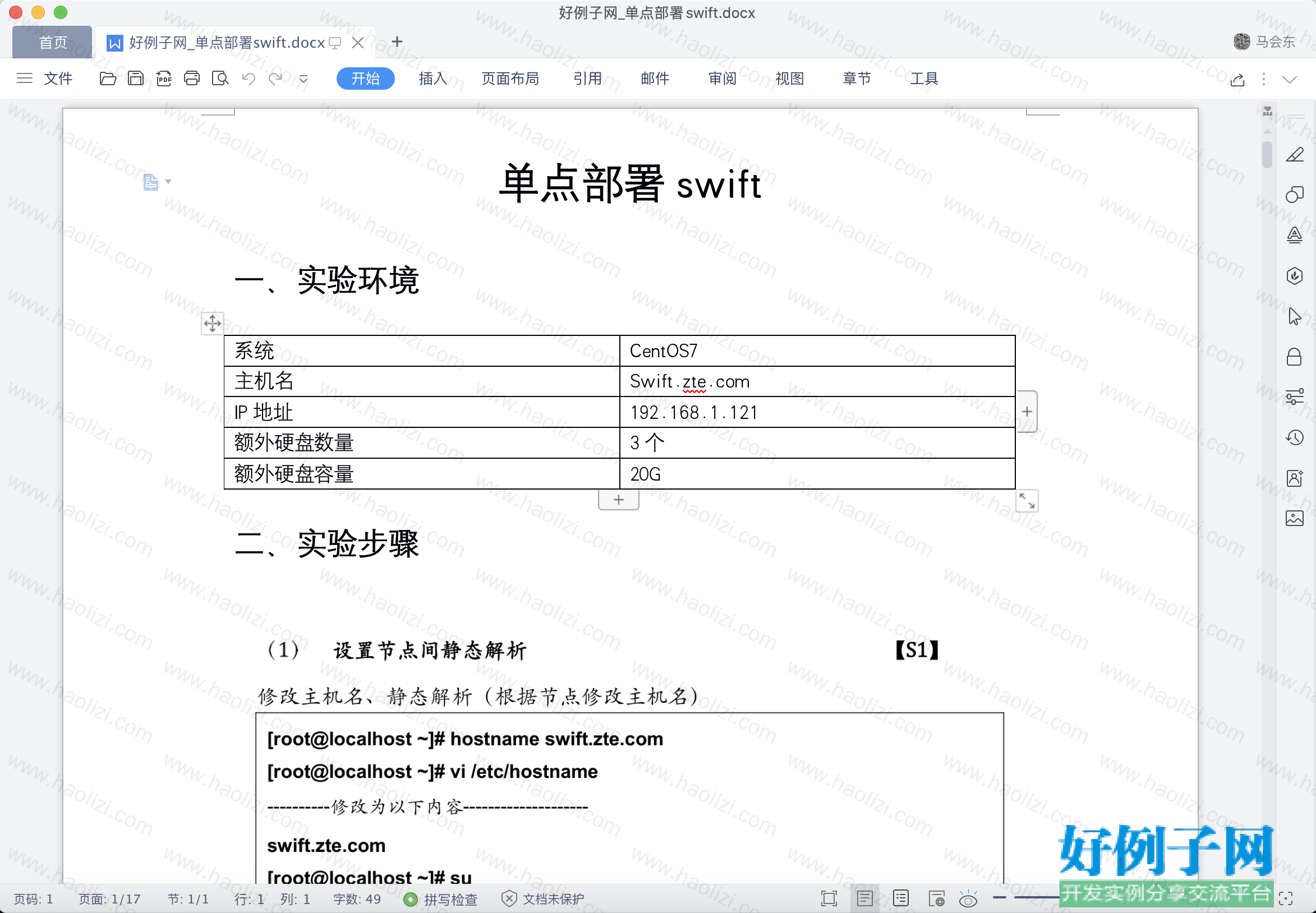The image size is (1316, 913).
Task: Click the contact card icon in sidebar
Action: click(x=1294, y=478)
